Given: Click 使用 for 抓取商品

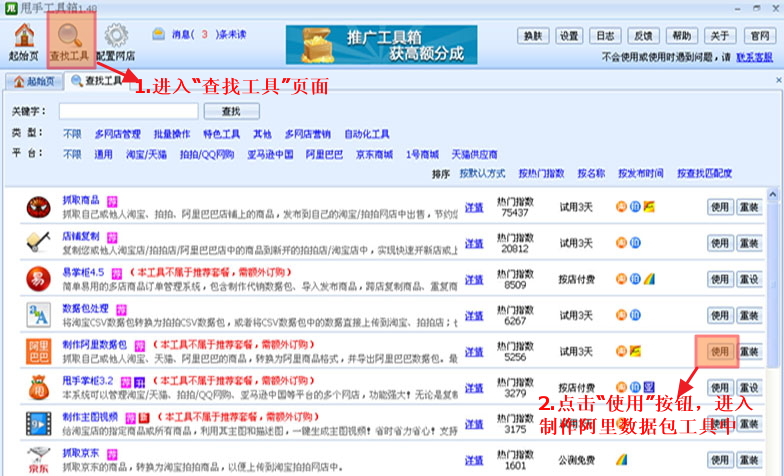Looking at the screenshot, I should pos(720,207).
